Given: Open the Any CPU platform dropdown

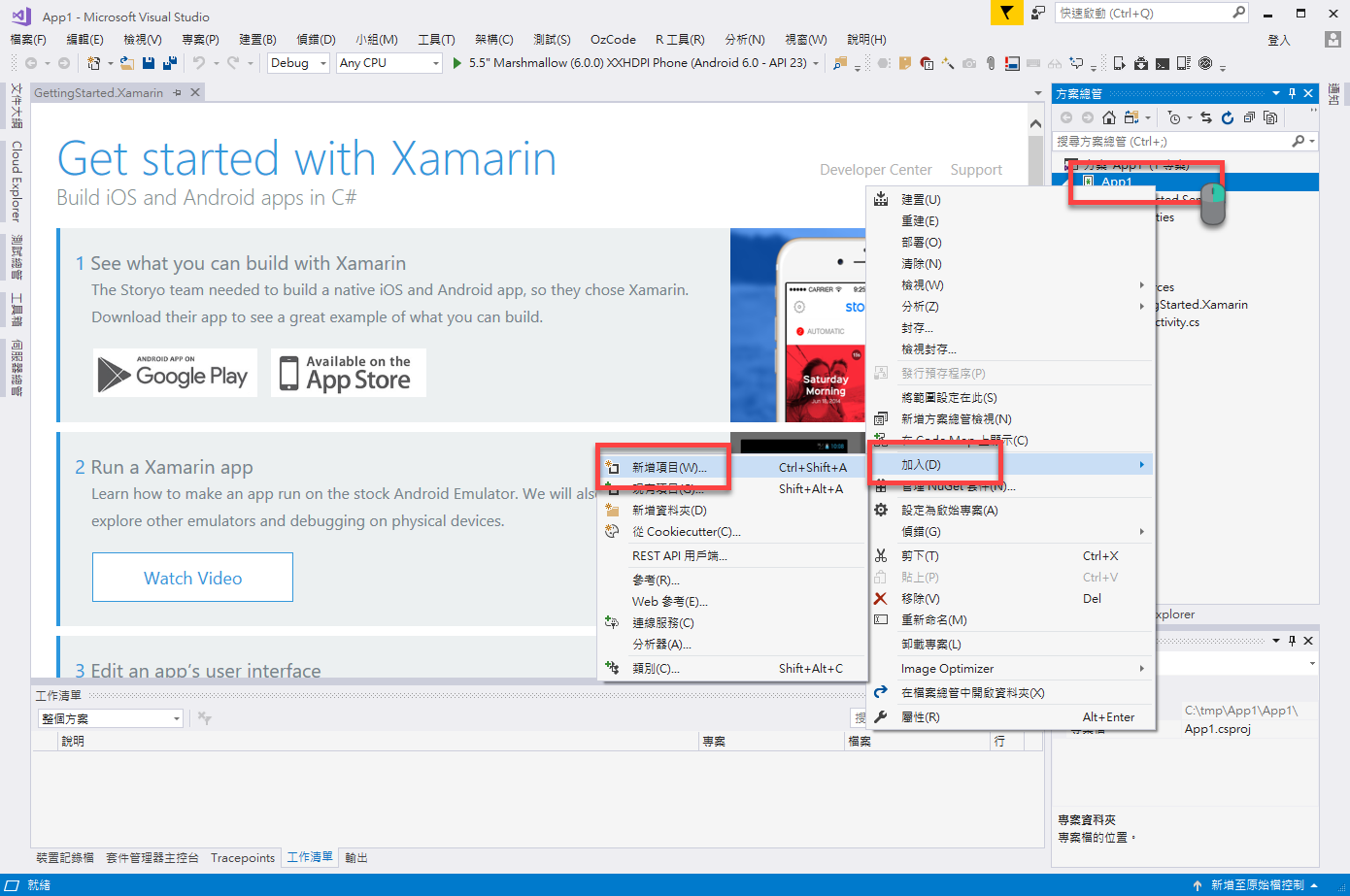Looking at the screenshot, I should 389,63.
